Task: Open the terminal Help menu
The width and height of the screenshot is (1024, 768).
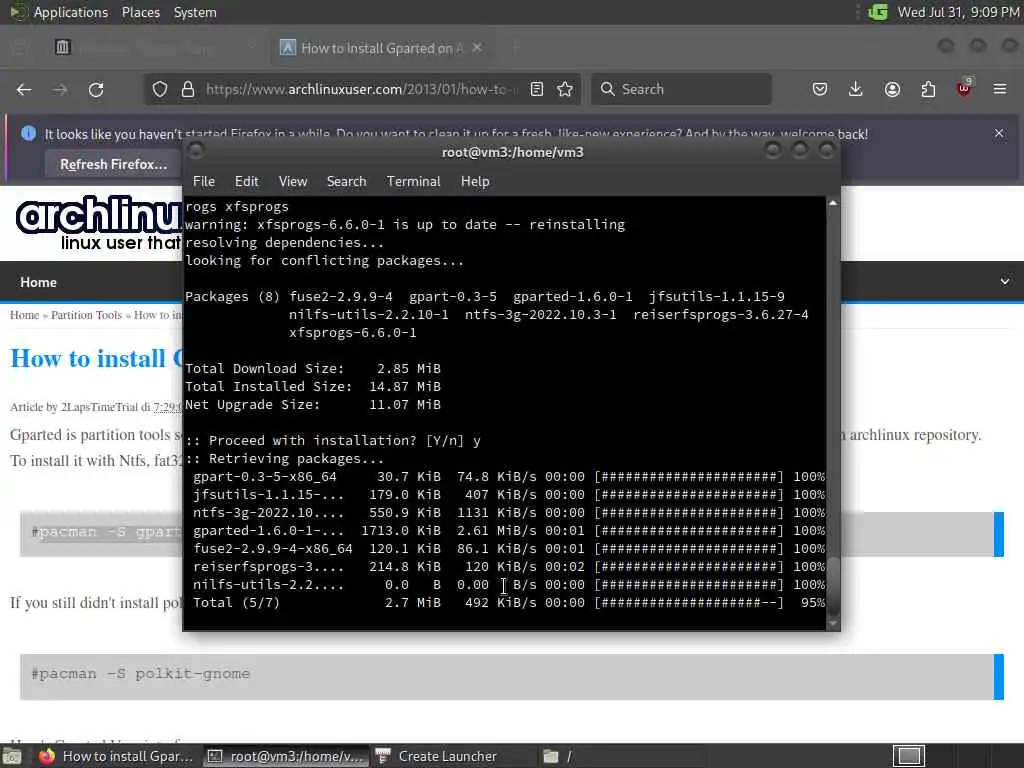Action: point(475,182)
